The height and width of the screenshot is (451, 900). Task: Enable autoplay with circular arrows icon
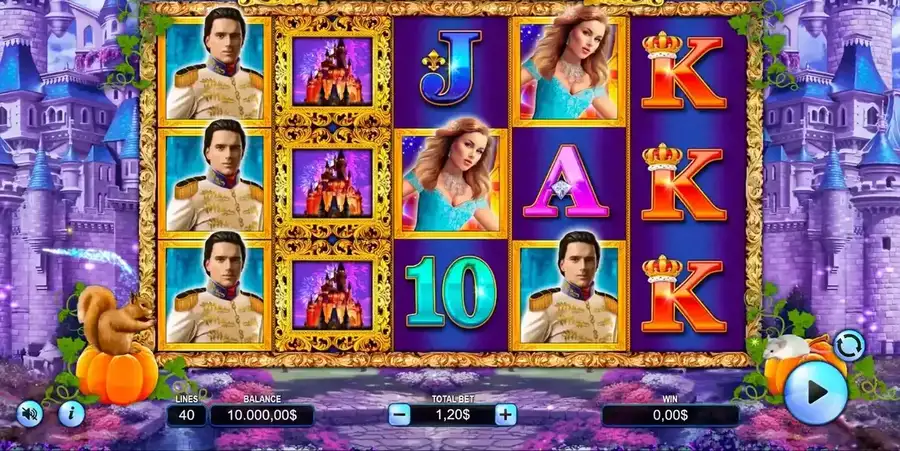tap(849, 345)
